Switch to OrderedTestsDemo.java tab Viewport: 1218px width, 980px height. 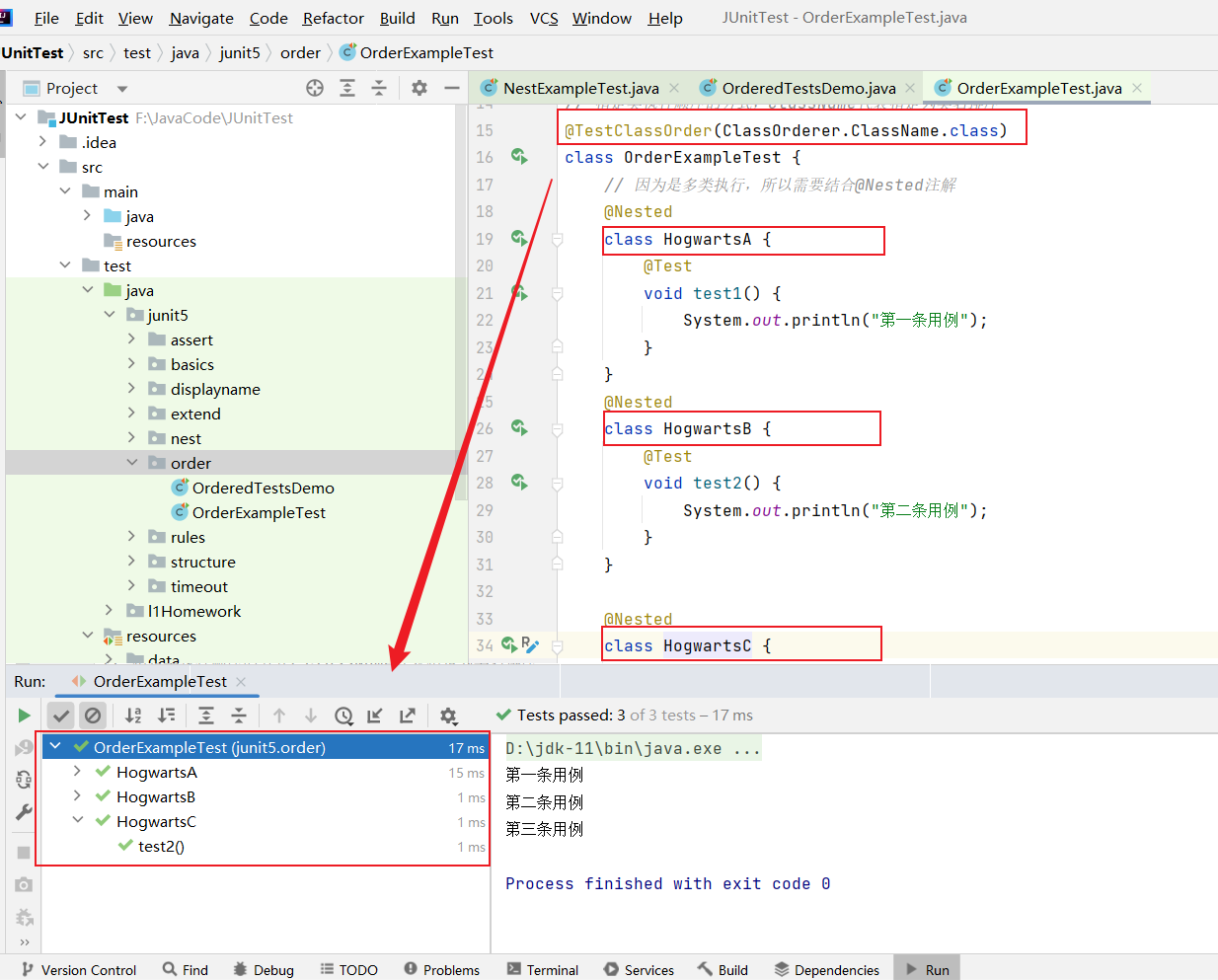point(807,88)
